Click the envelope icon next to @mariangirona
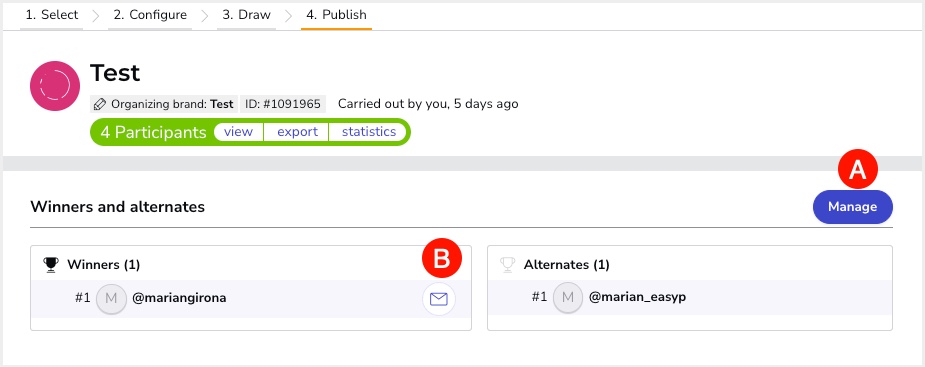This screenshot has width=925, height=367. tap(439, 299)
